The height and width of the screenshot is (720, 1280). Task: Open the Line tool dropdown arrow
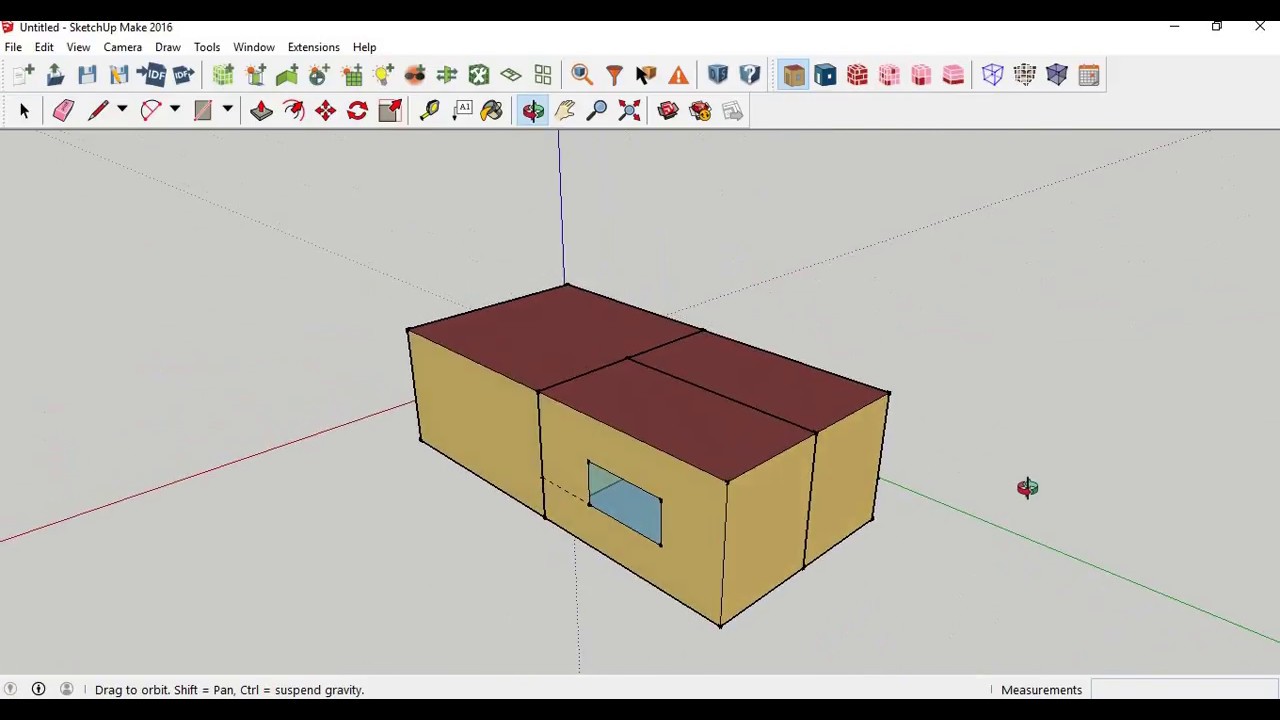pos(122,110)
